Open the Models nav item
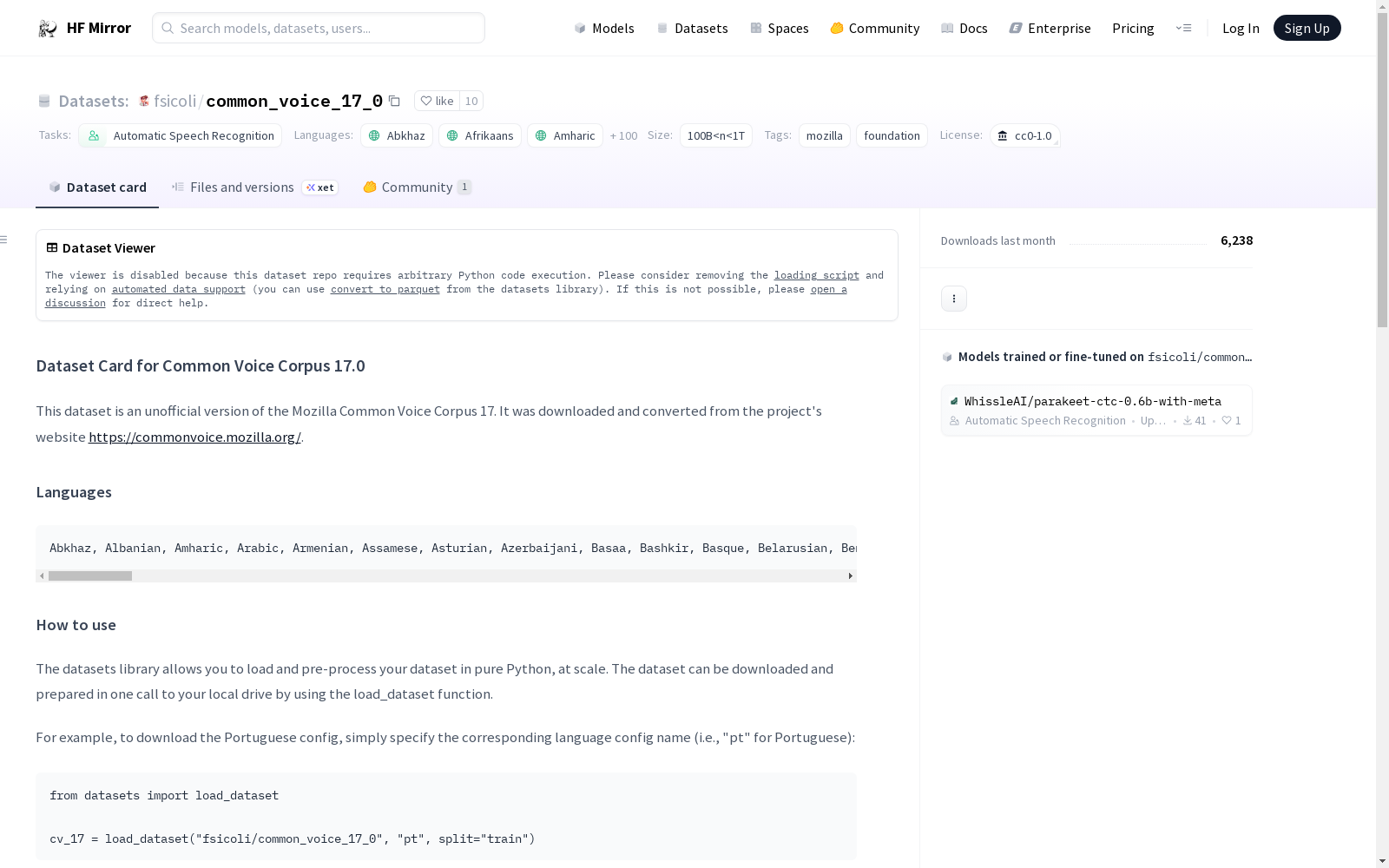This screenshot has width=1389, height=868. tap(604, 29)
